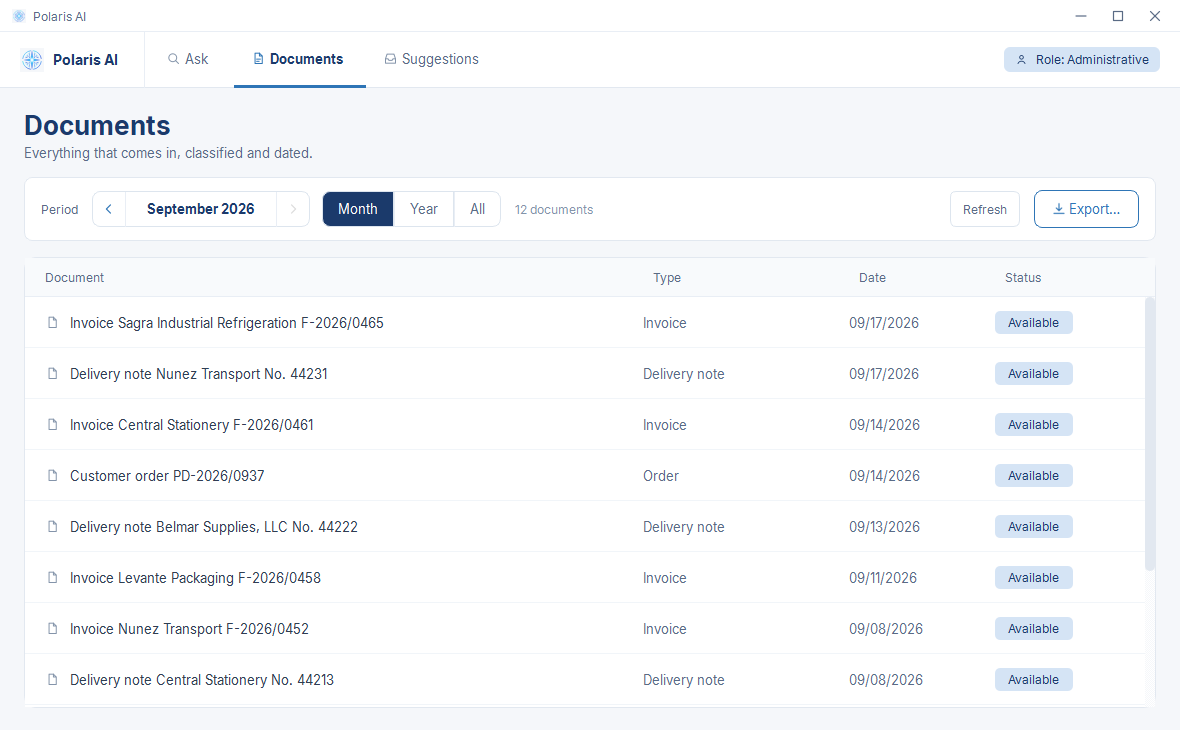1180x730 pixels.
Task: Click the file icon for Delivery note Central Stationery
Action: click(x=53, y=680)
